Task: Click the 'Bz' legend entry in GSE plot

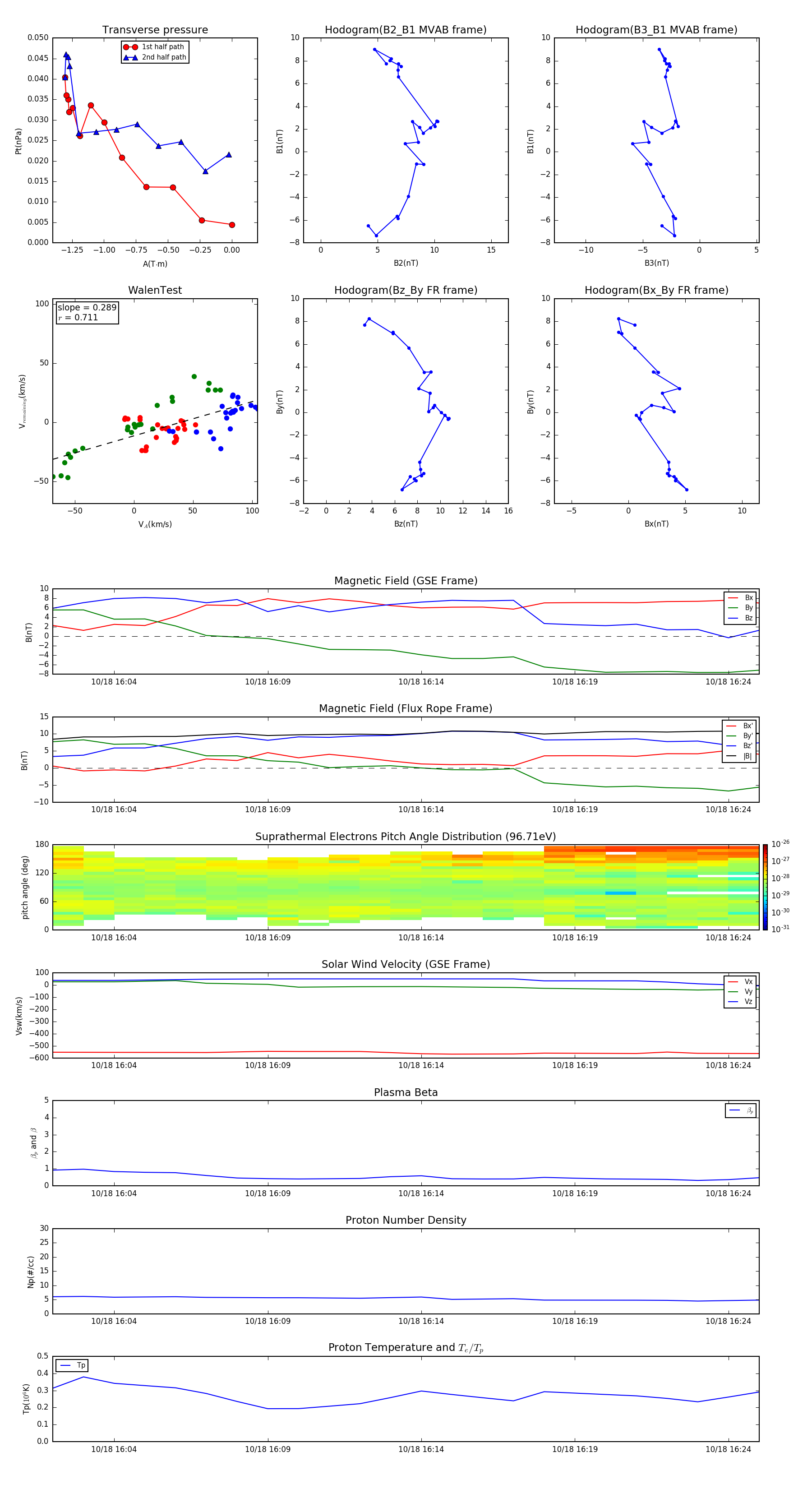Action: [740, 619]
